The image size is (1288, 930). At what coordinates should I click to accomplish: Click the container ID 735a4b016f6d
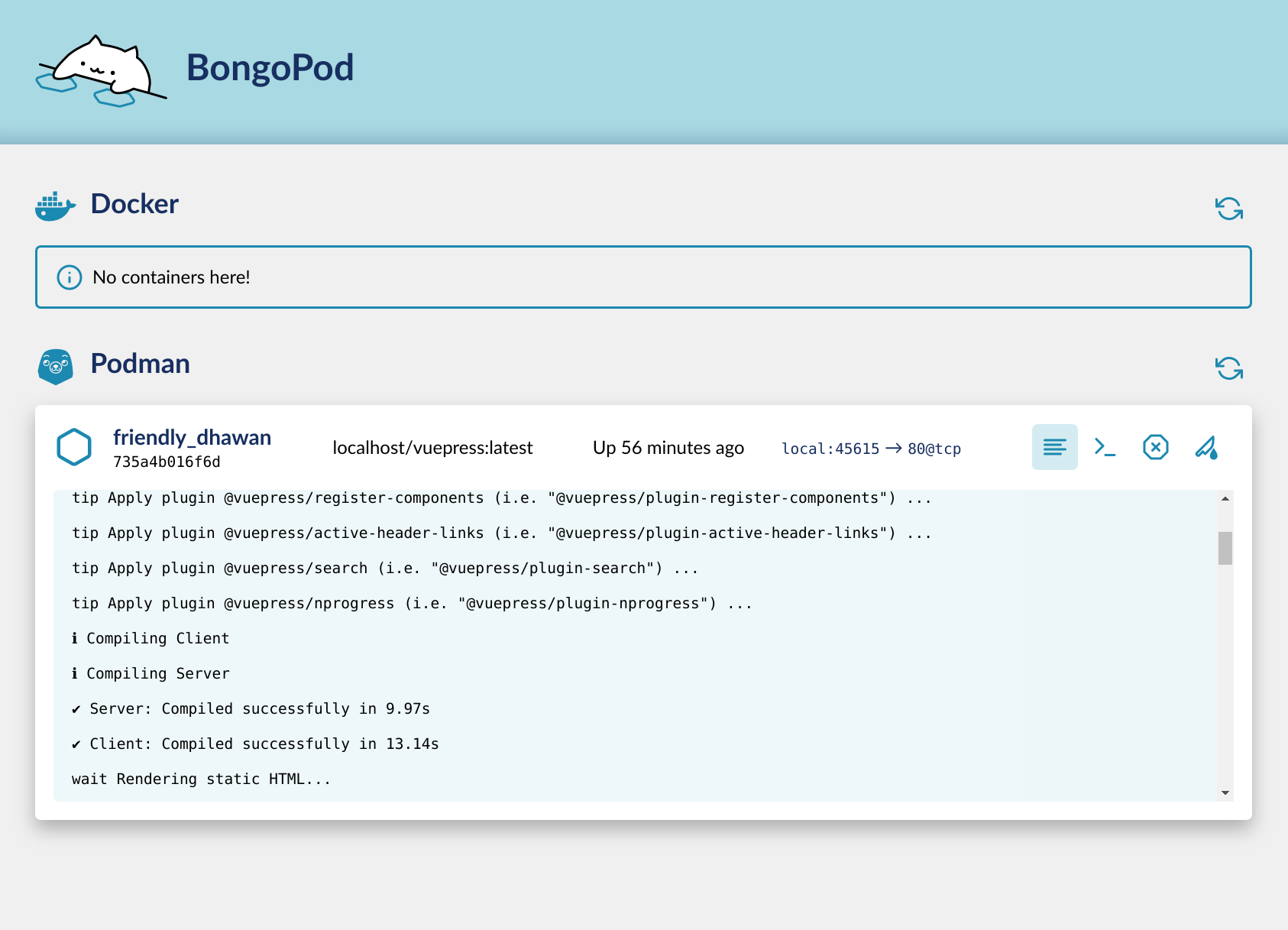point(167,462)
